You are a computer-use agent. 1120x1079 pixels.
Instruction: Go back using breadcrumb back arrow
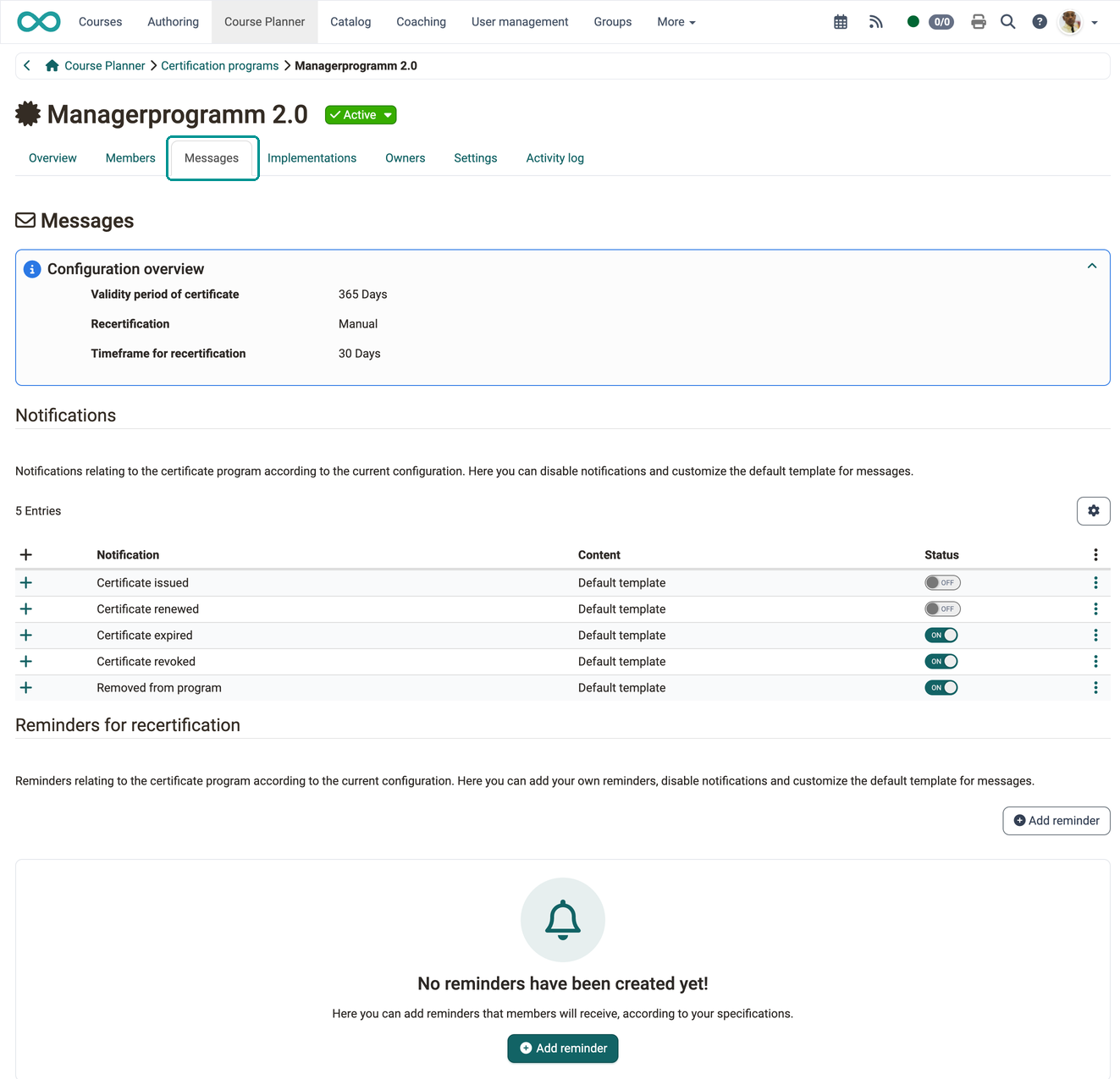tap(27, 65)
